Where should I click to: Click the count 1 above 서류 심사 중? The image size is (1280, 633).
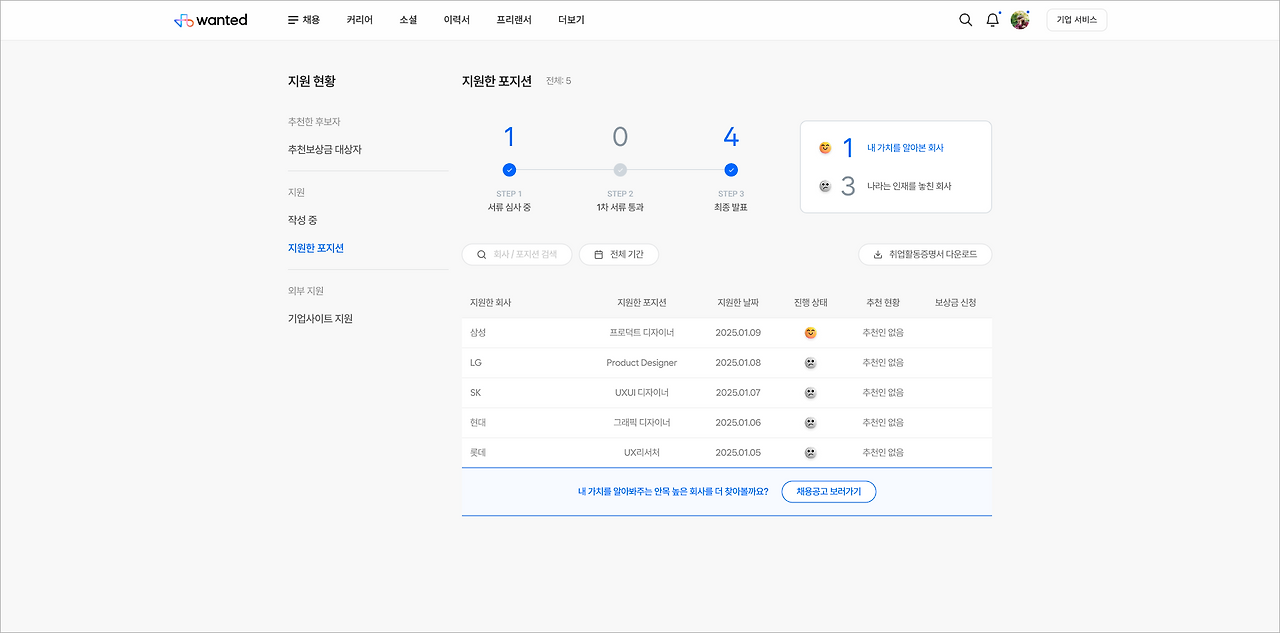pyautogui.click(x=509, y=137)
